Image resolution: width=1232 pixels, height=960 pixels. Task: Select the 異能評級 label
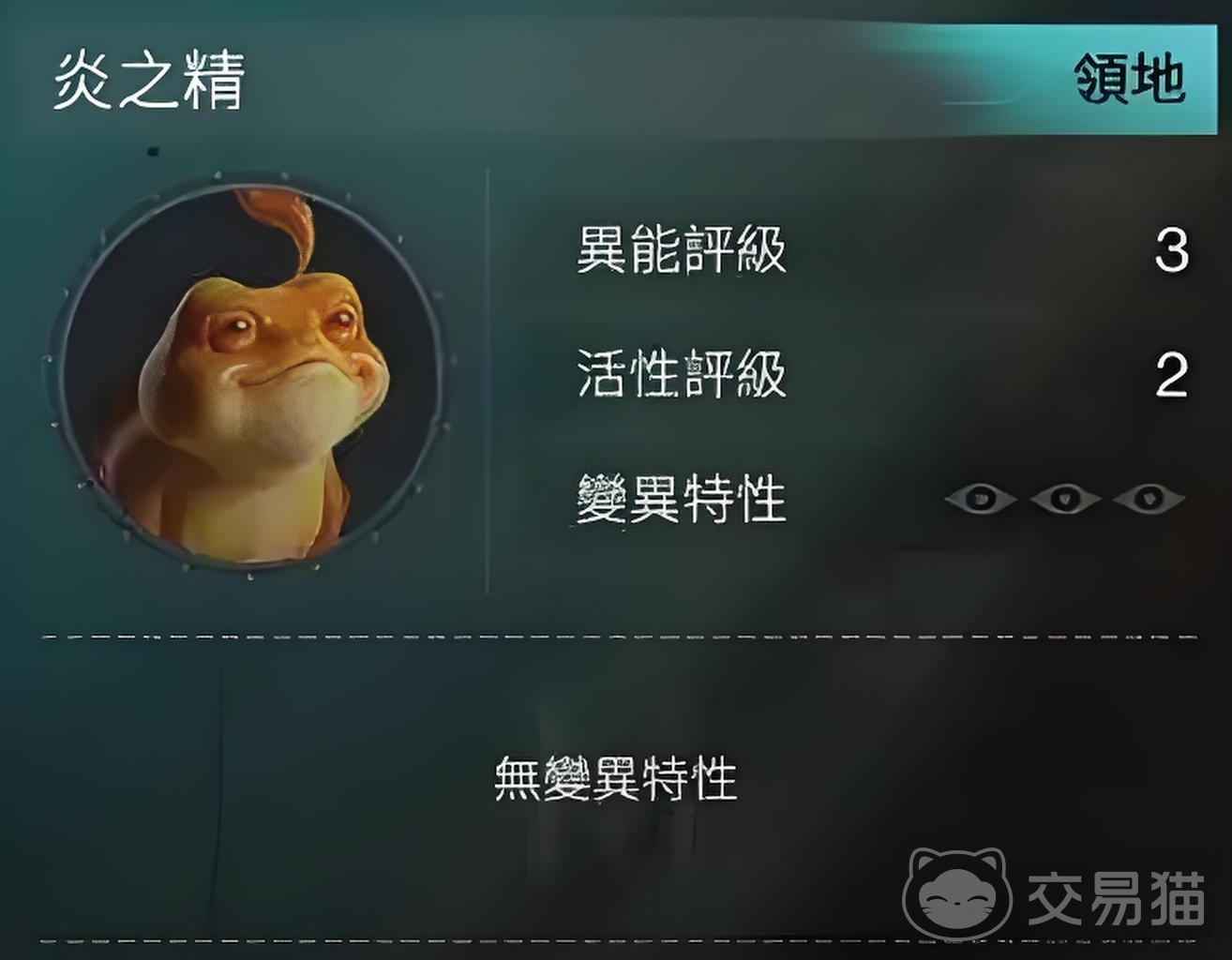coord(681,249)
